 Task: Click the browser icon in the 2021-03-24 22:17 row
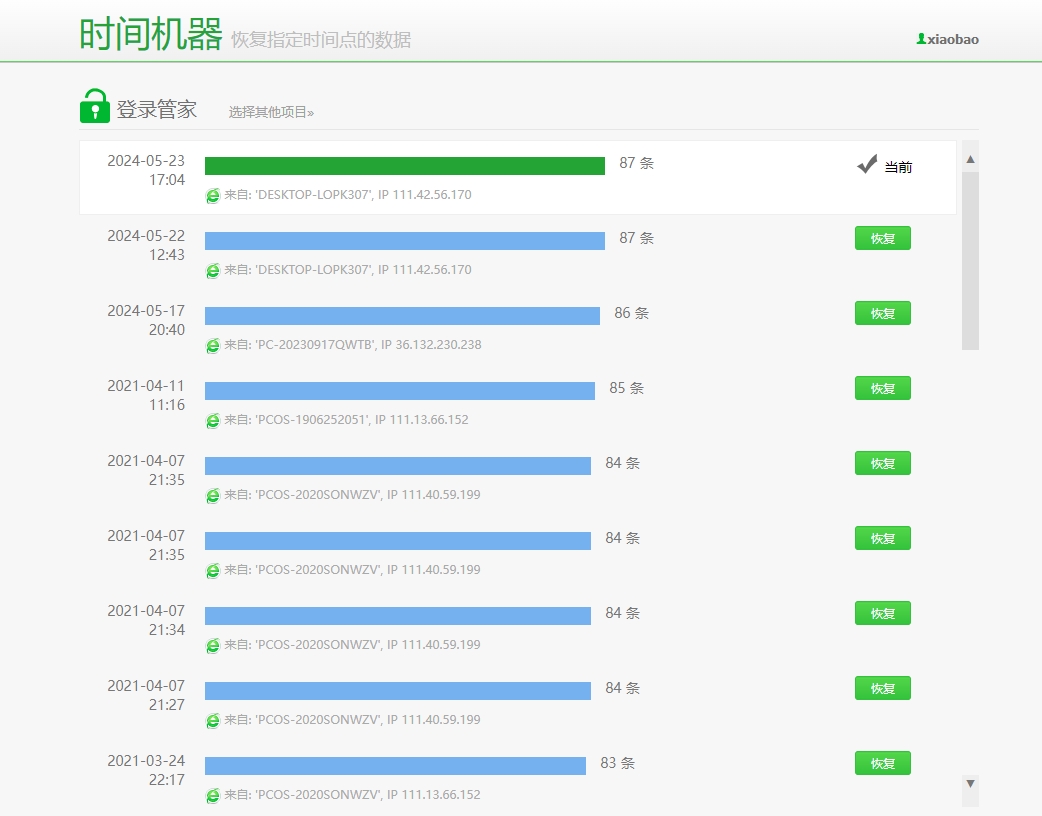tap(213, 795)
